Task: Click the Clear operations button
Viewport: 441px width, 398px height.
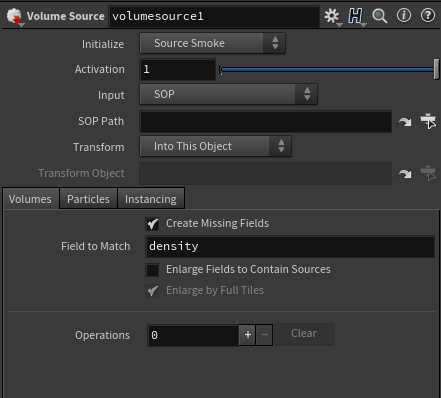Action: 304,333
